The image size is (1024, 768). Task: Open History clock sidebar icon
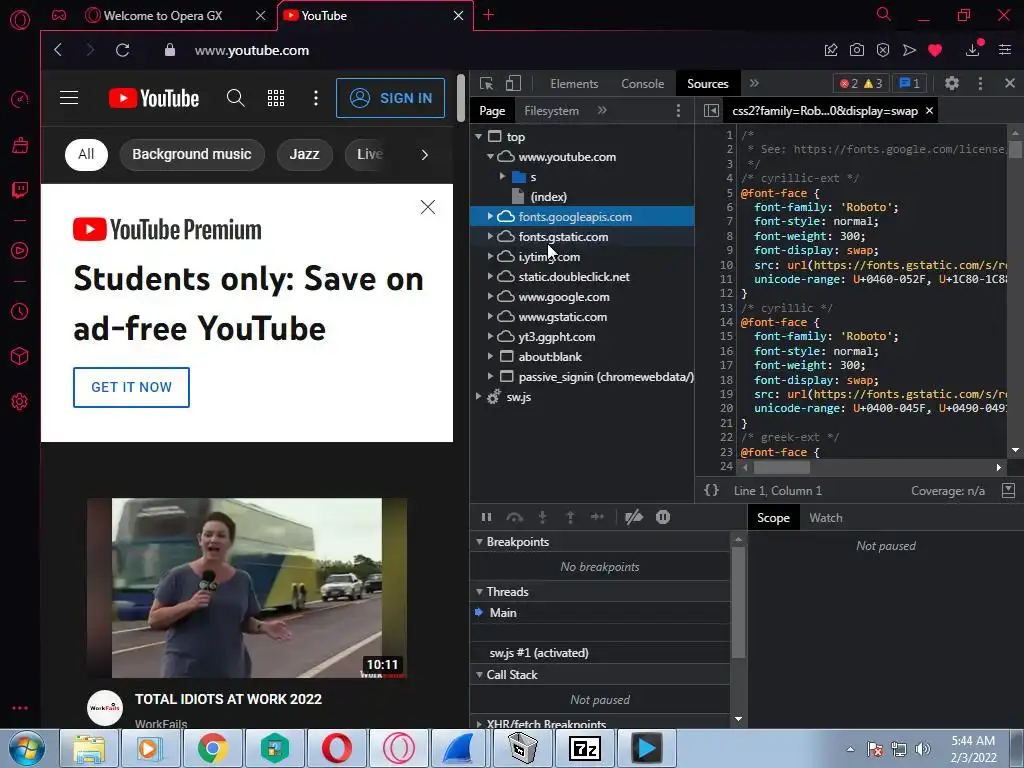[x=20, y=312]
